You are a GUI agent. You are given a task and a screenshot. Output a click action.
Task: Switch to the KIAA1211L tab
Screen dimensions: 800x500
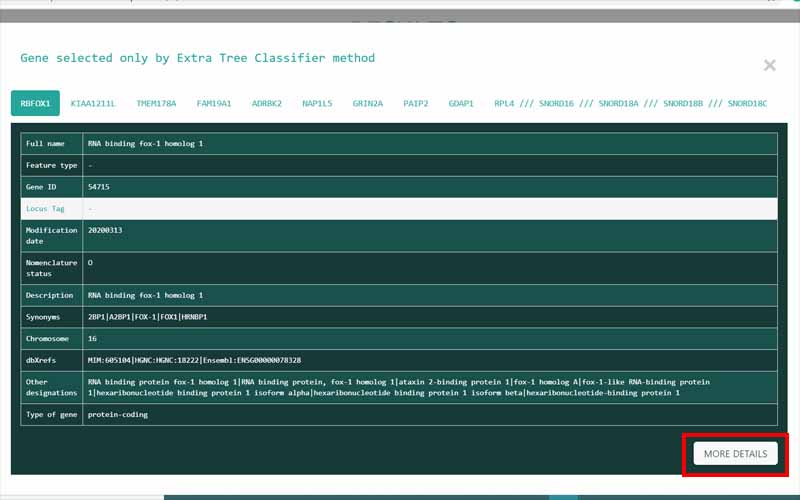[93, 103]
